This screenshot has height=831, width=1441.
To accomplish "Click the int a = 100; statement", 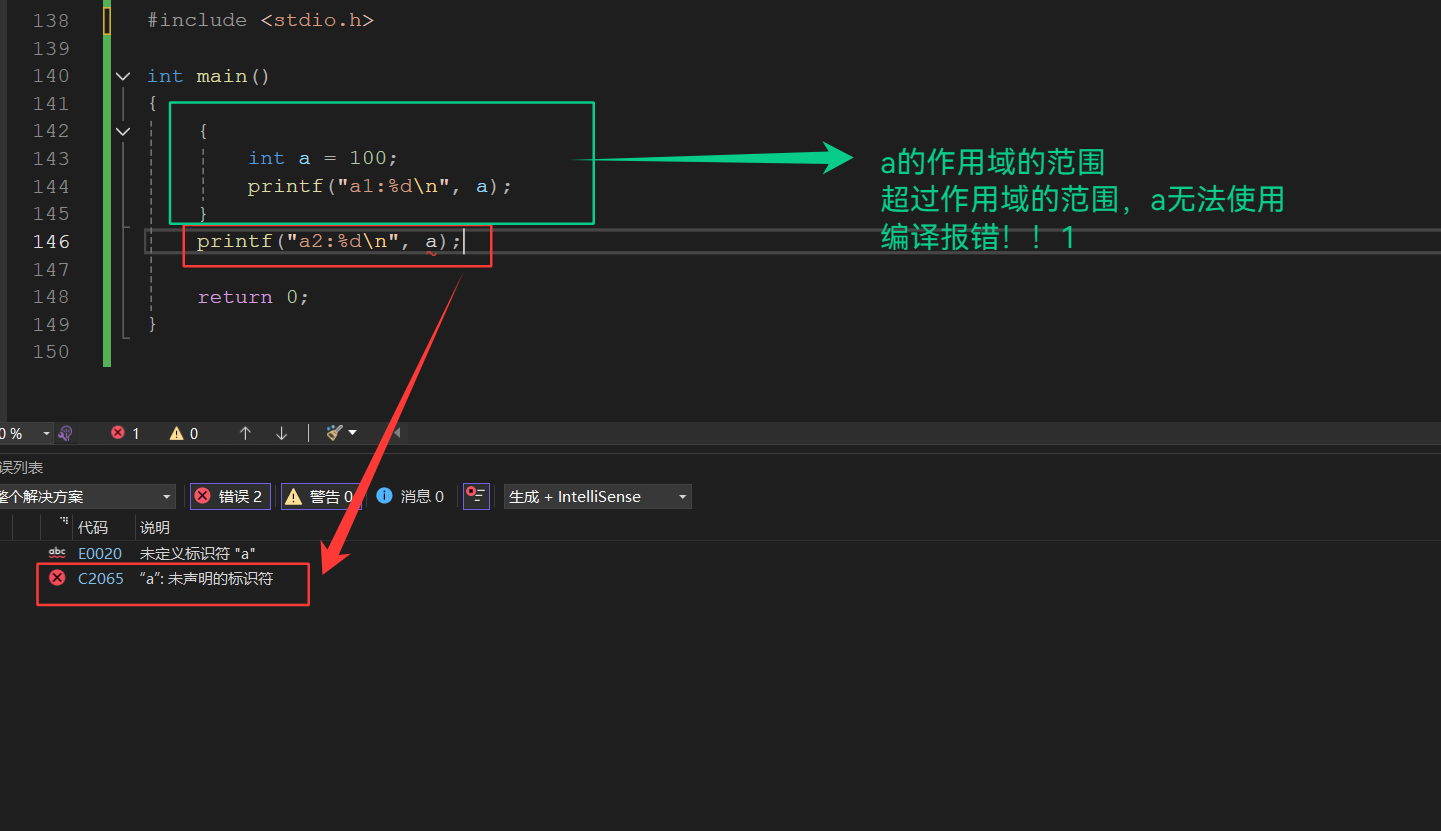I will click(323, 158).
